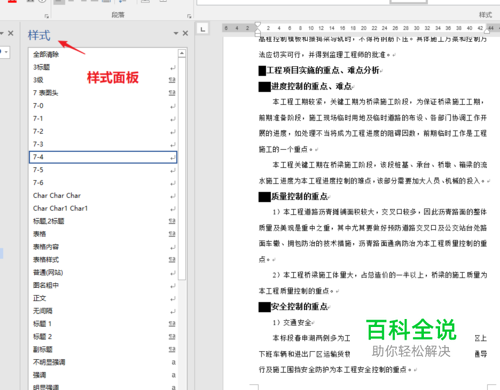Image resolution: width=500 pixels, height=390 pixels.
Task: Open the paragraph settings dialog launcher
Action: pyautogui.click(x=189, y=16)
